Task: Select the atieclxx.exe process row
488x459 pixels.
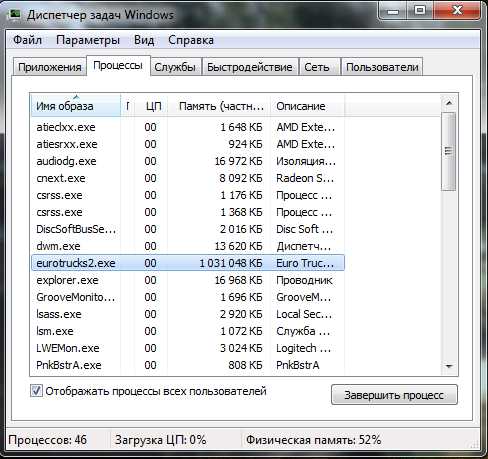Action: point(187,127)
